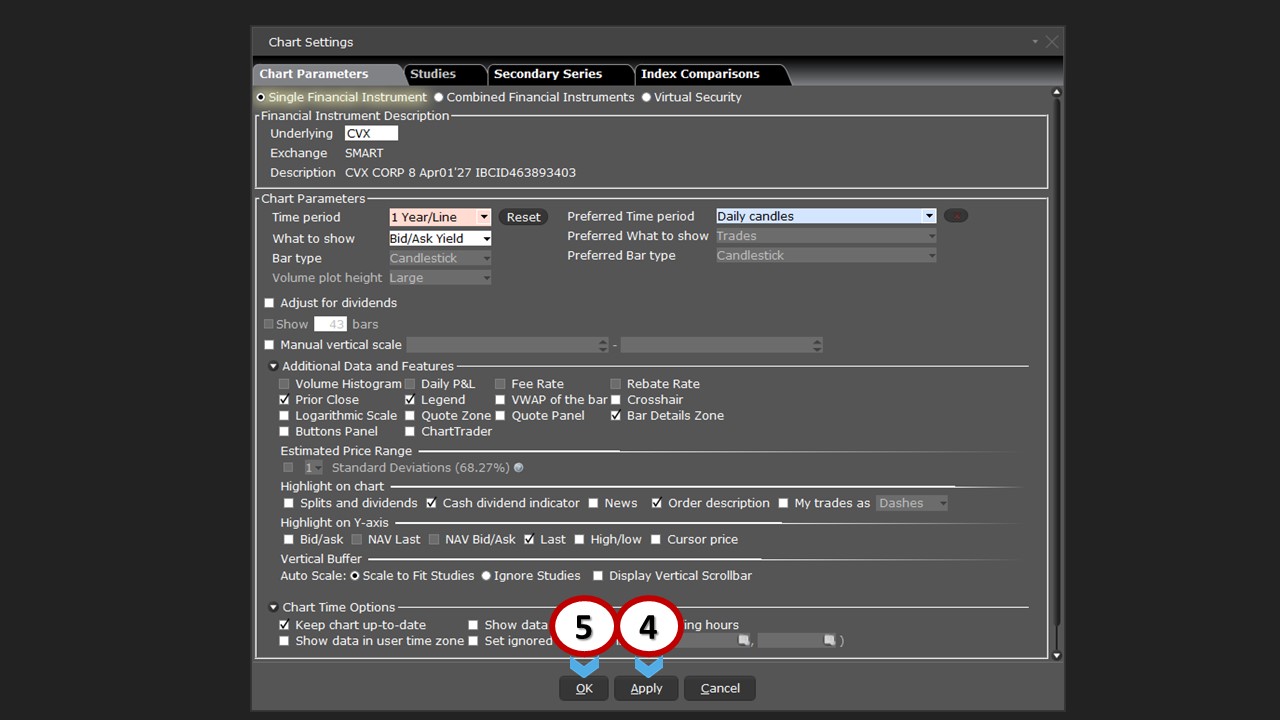Open the Index Comparisons tab
Viewport: 1280px width, 720px height.
702,74
